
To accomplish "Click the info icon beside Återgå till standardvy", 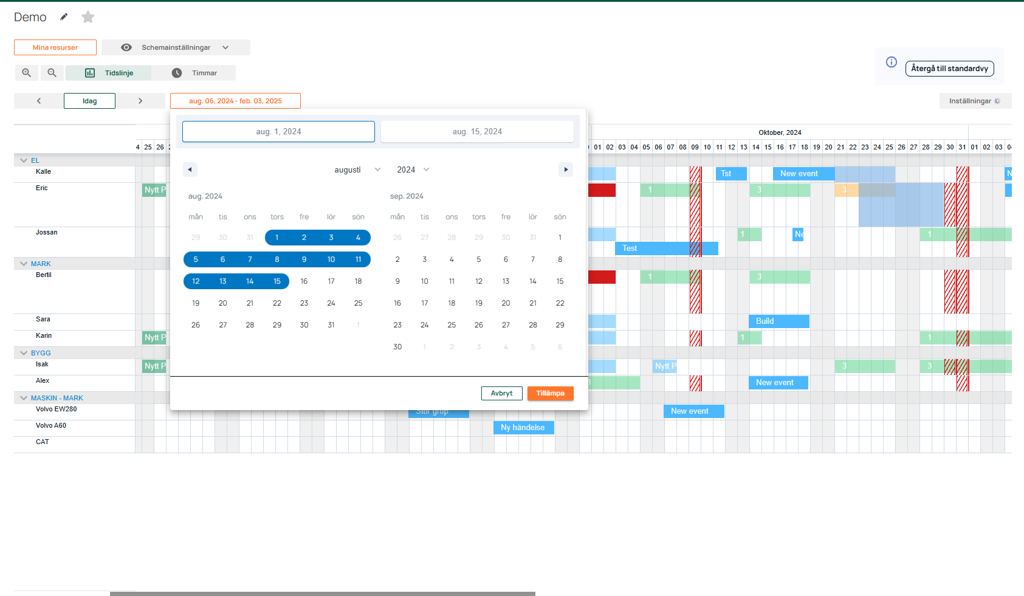I will (891, 62).
